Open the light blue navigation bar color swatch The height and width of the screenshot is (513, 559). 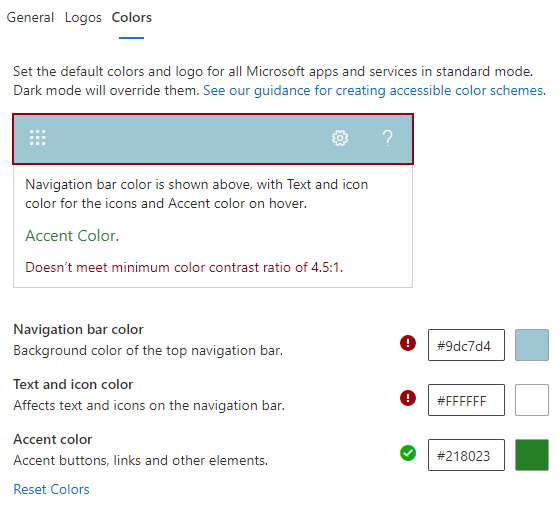pos(532,345)
